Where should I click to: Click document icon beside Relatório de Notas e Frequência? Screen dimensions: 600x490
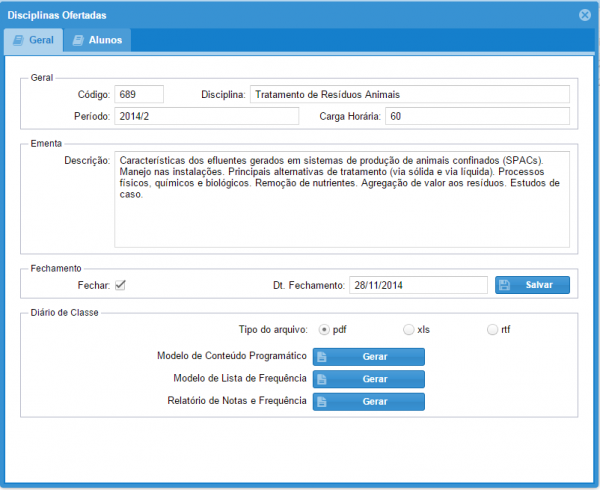coord(322,401)
